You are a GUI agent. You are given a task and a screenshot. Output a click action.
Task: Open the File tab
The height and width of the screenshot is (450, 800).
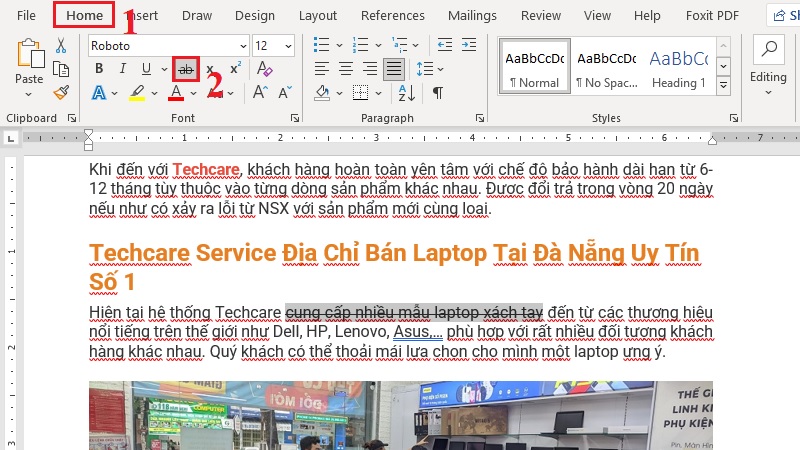(26, 16)
